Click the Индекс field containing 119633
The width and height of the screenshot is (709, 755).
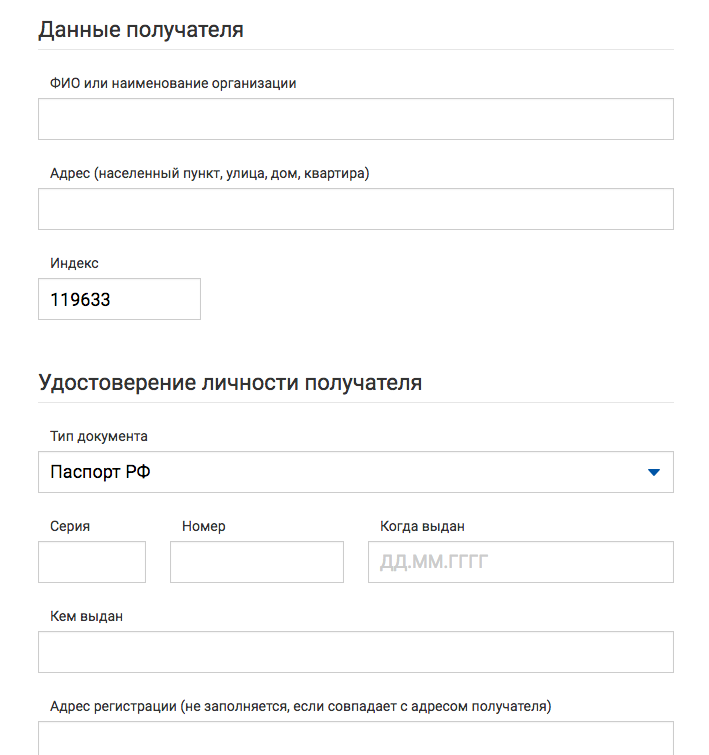point(119,299)
